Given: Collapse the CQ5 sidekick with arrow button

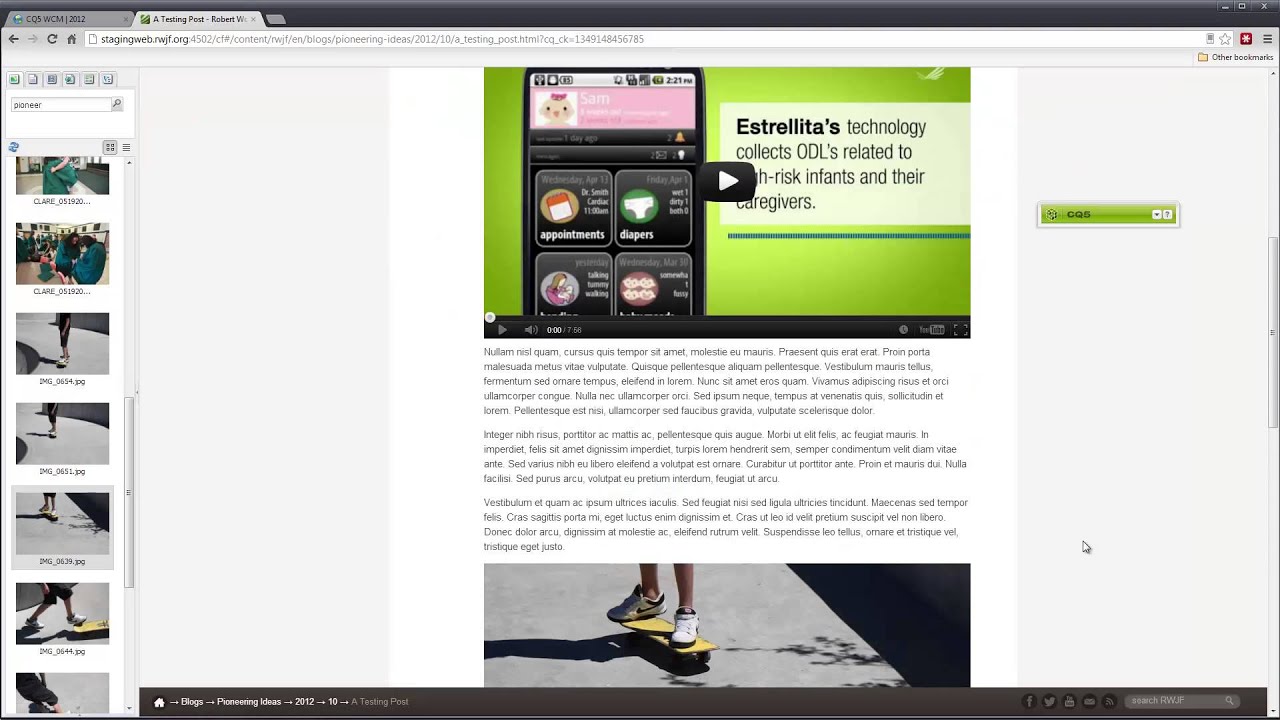Looking at the screenshot, I should point(1156,215).
